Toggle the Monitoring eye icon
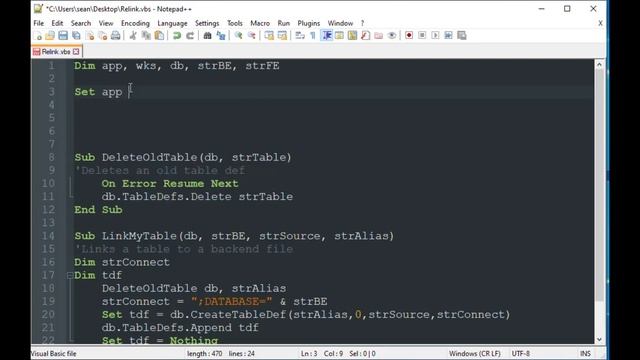This screenshot has width=640, height=360. 392,36
